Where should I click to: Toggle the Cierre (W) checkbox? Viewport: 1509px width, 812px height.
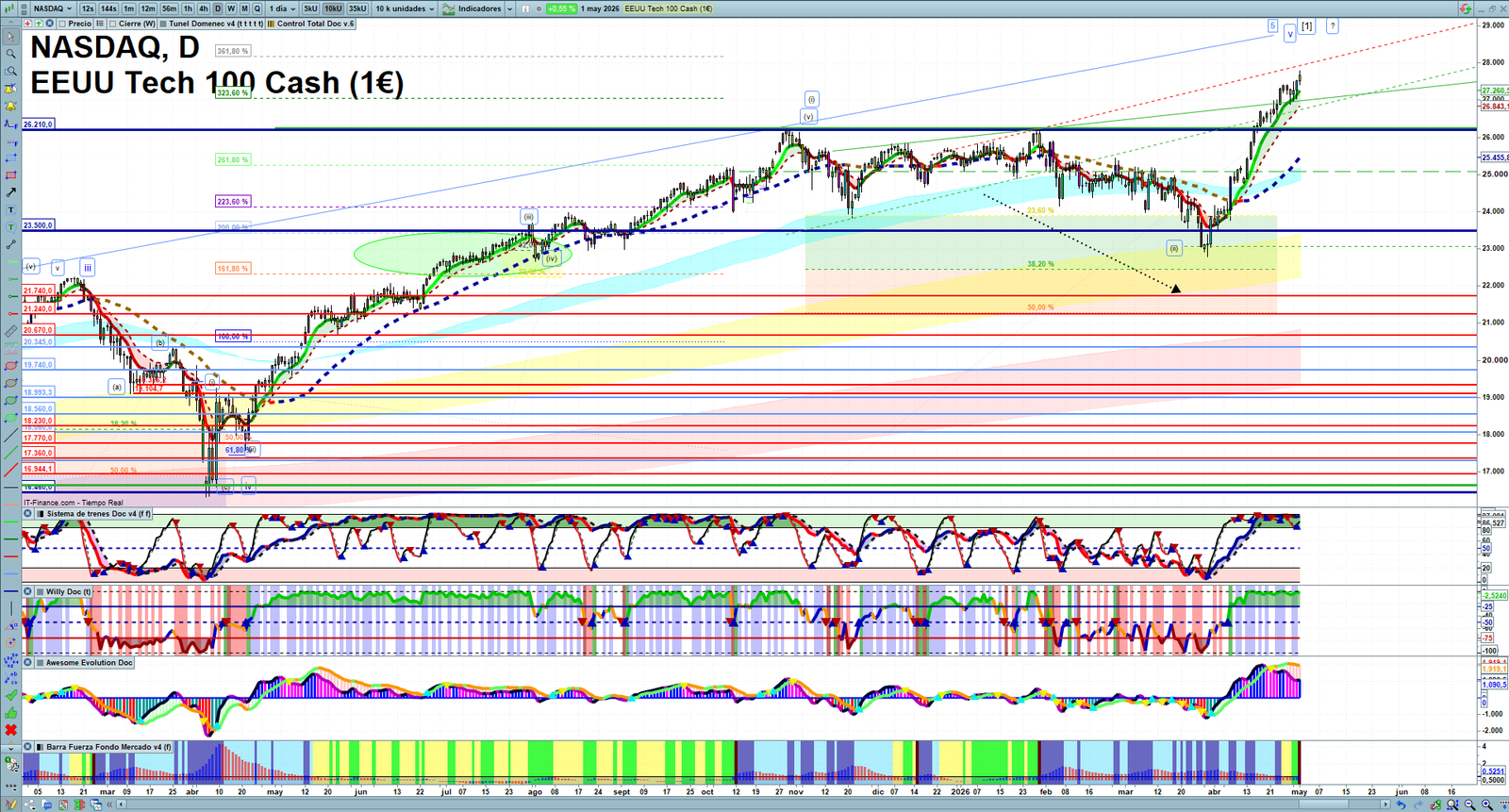pos(112,24)
